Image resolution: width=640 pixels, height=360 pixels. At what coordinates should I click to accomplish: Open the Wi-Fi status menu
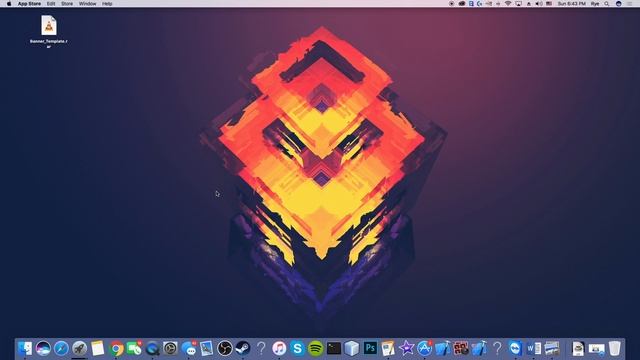508,4
